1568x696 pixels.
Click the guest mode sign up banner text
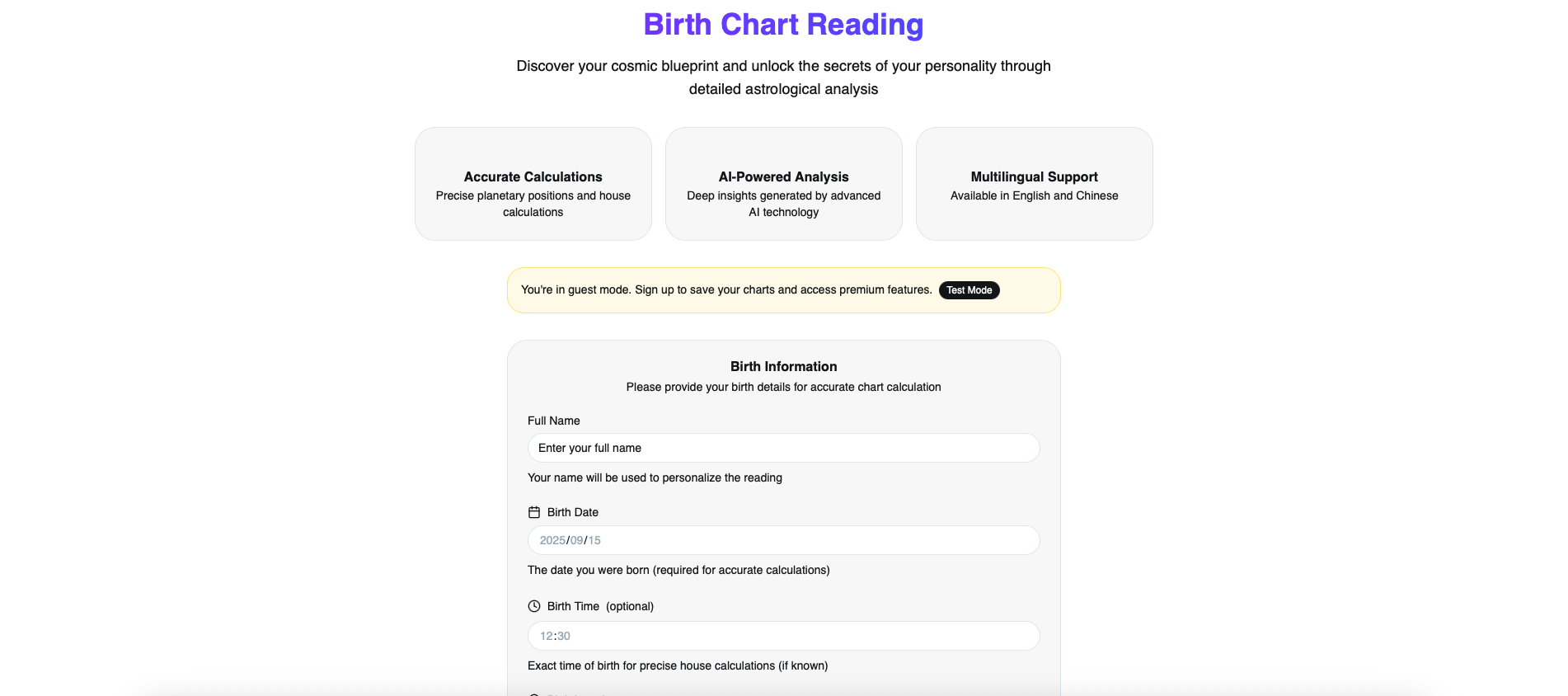[x=725, y=290]
